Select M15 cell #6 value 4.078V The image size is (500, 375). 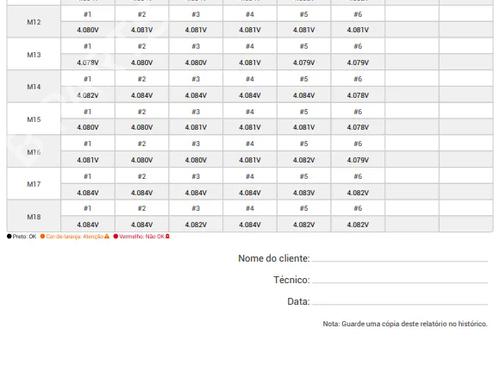click(358, 127)
